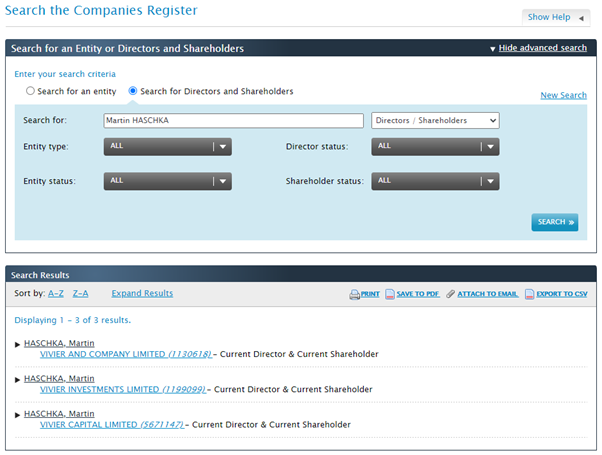Click the Hide advanced search link
The height and width of the screenshot is (455, 602).
click(542, 48)
